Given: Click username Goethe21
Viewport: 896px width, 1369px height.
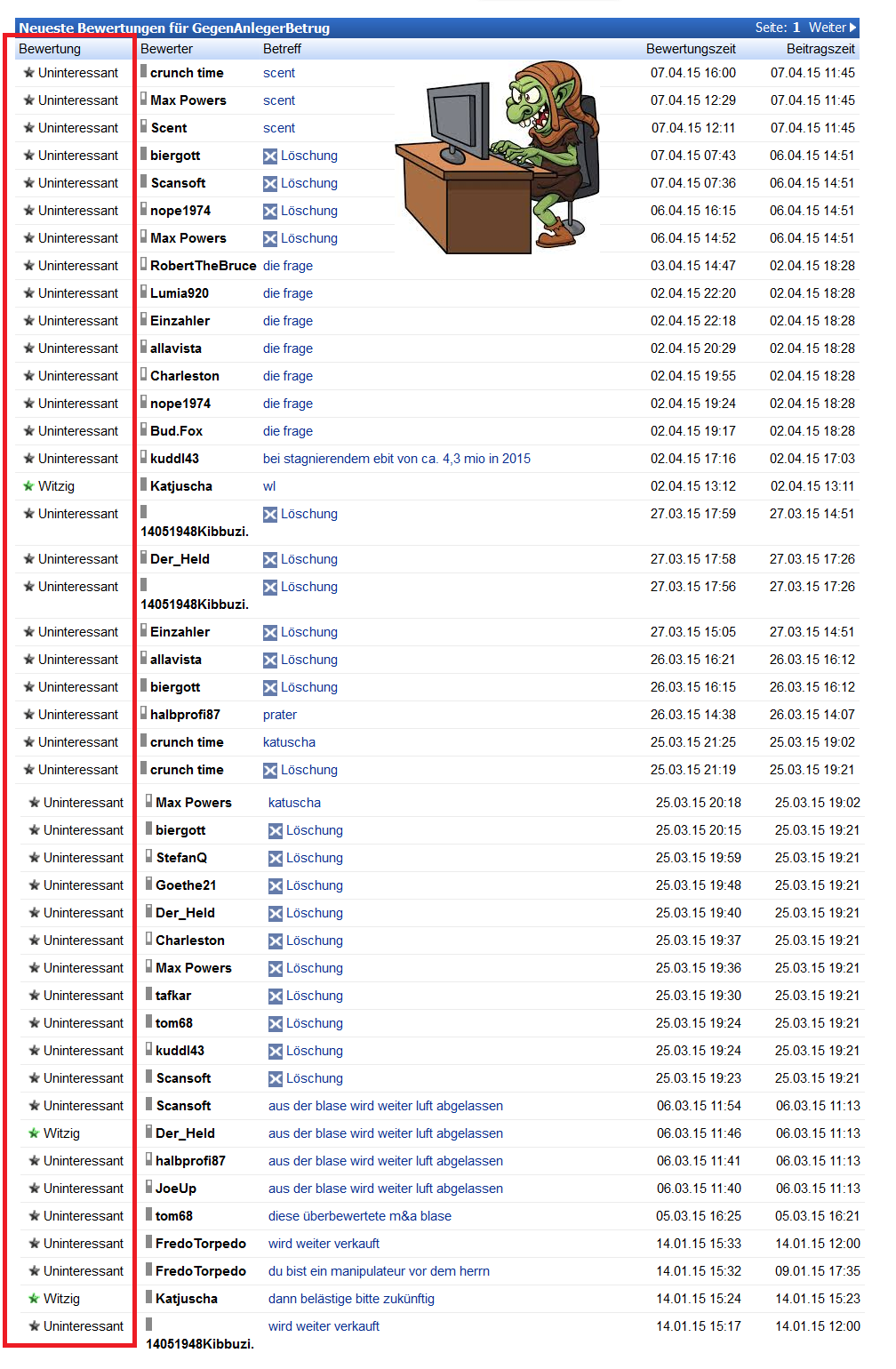Looking at the screenshot, I should tap(186, 885).
